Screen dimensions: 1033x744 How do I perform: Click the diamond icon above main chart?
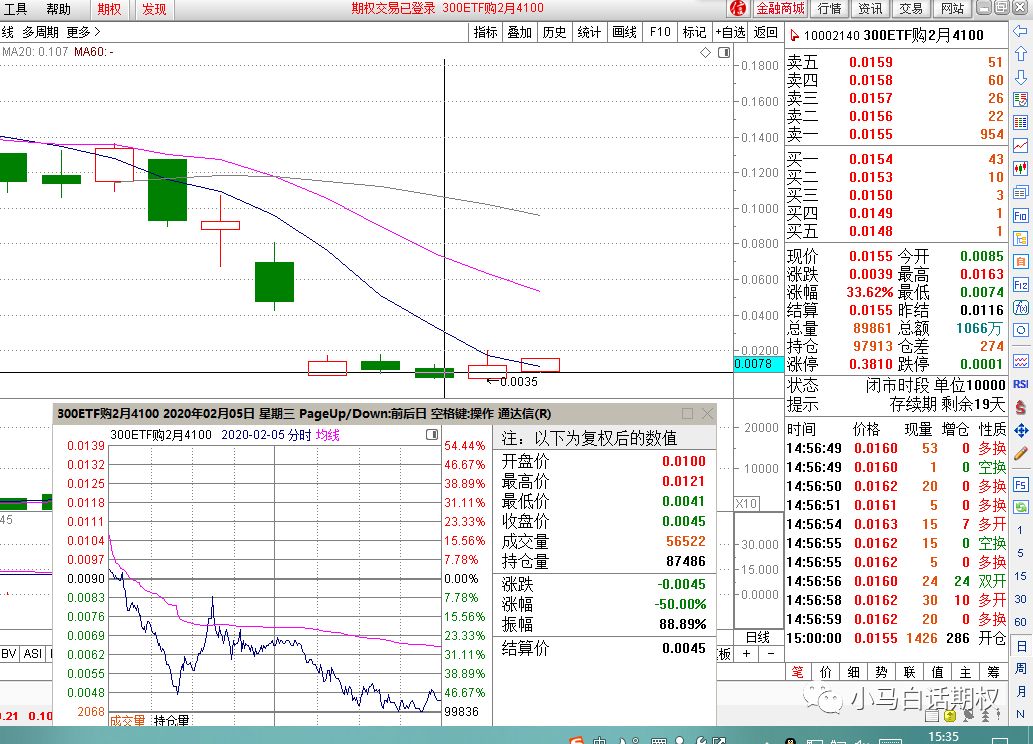point(705,52)
